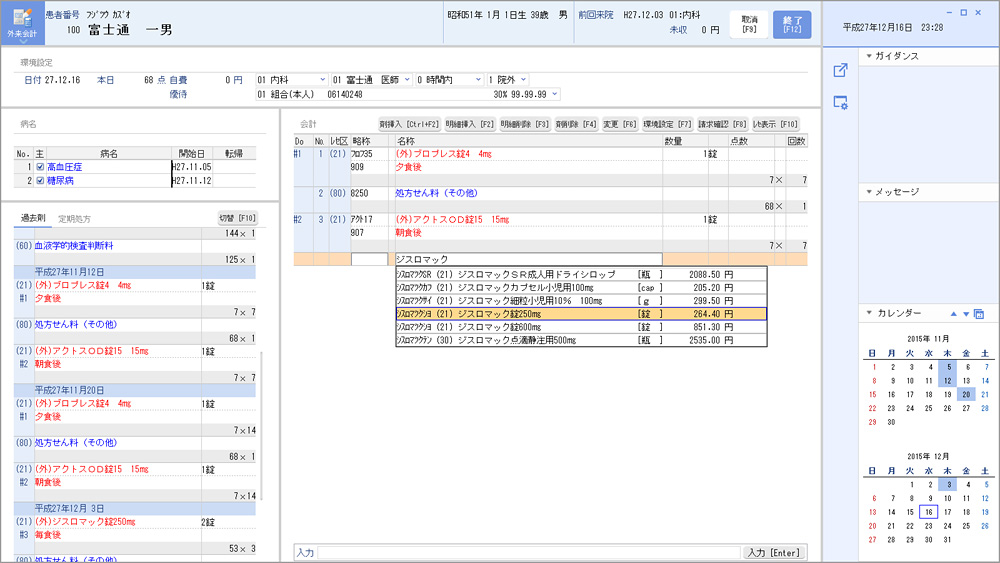The image size is (1000, 563).
Task: Click the 入力 text field at bottom
Action: (x=529, y=552)
